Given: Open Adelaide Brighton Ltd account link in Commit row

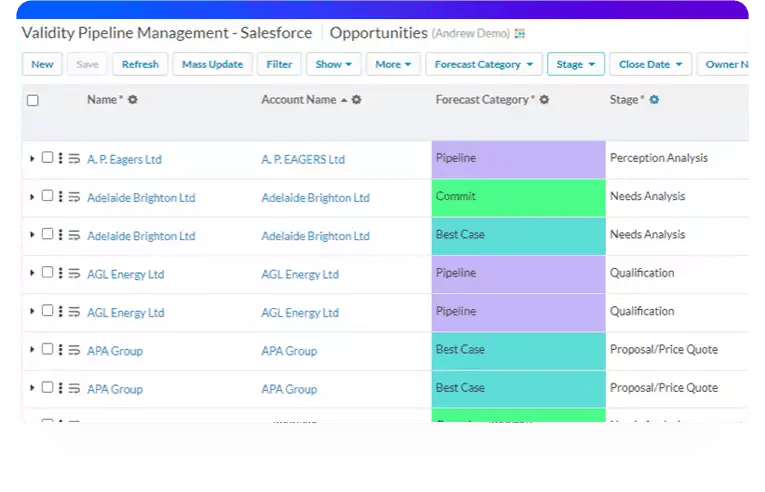Looking at the screenshot, I should point(316,198).
